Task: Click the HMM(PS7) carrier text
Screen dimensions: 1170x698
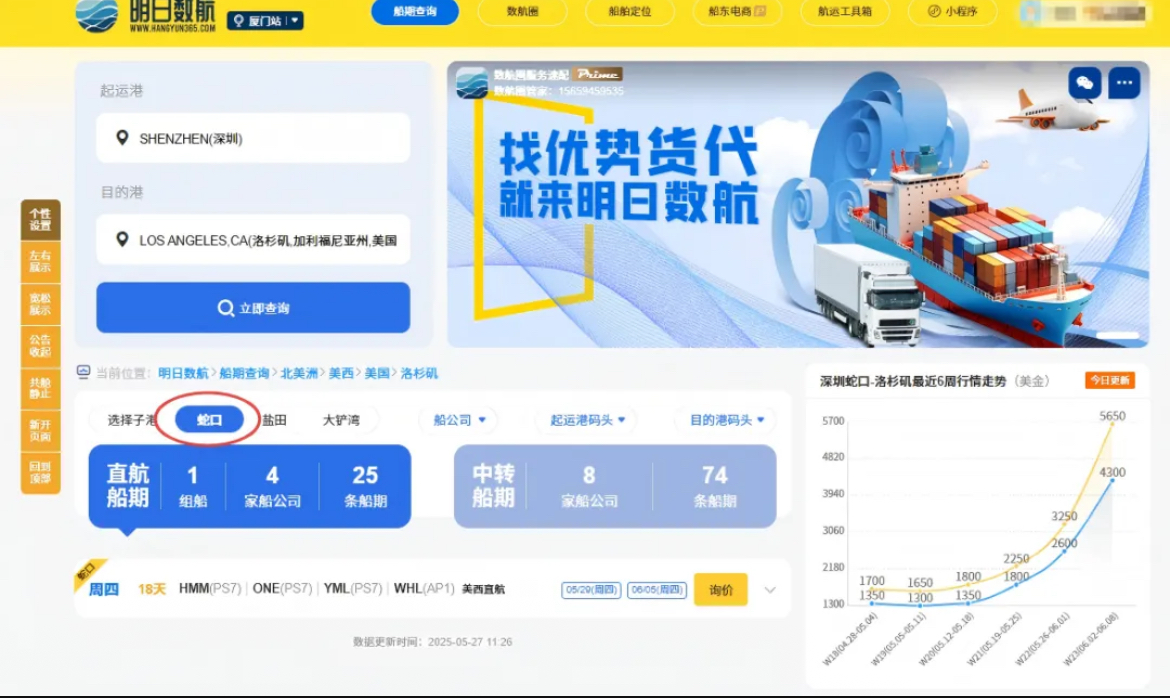Action: click(x=210, y=589)
